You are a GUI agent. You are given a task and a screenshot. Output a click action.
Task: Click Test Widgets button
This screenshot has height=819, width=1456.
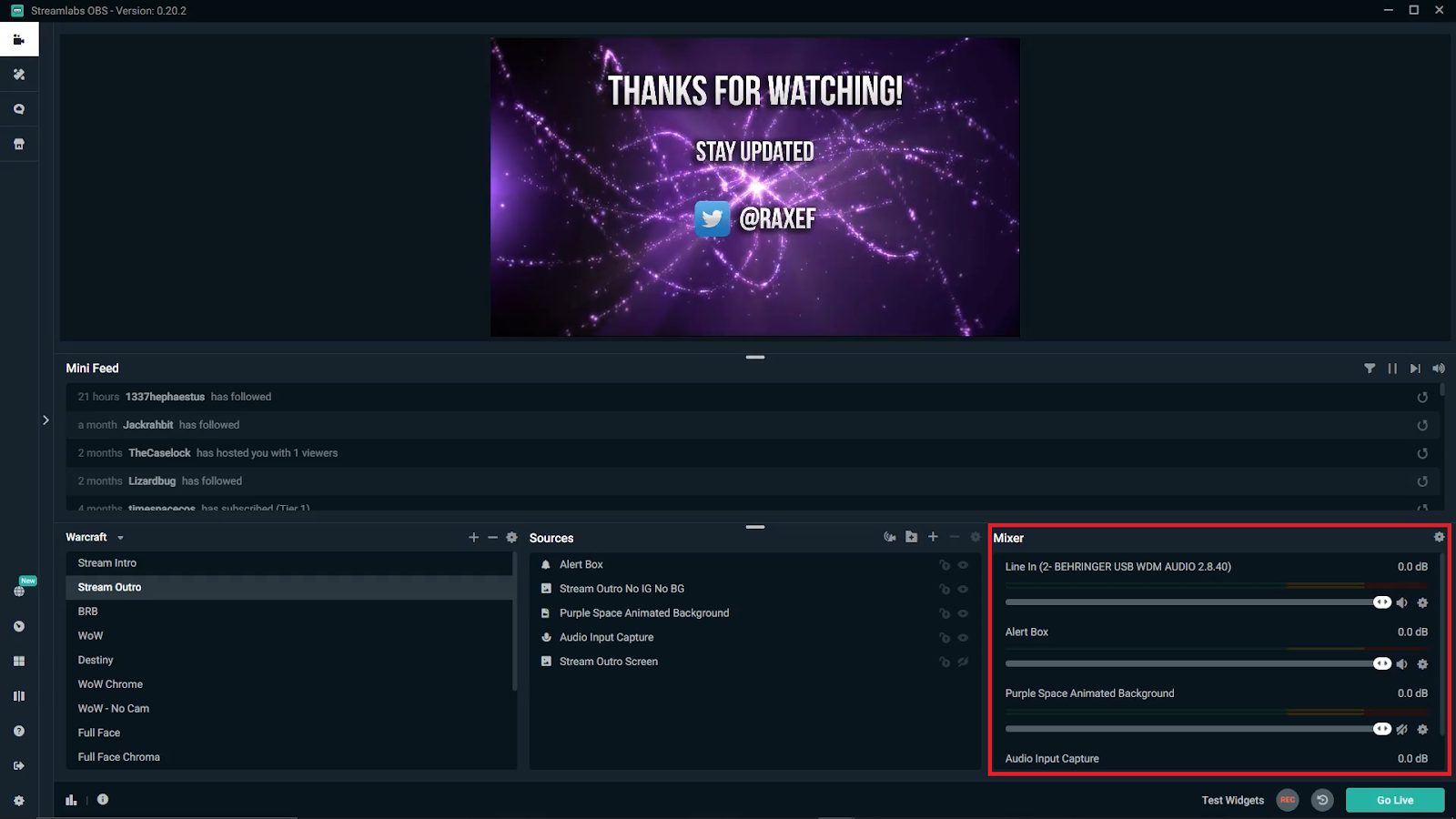pyautogui.click(x=1232, y=801)
